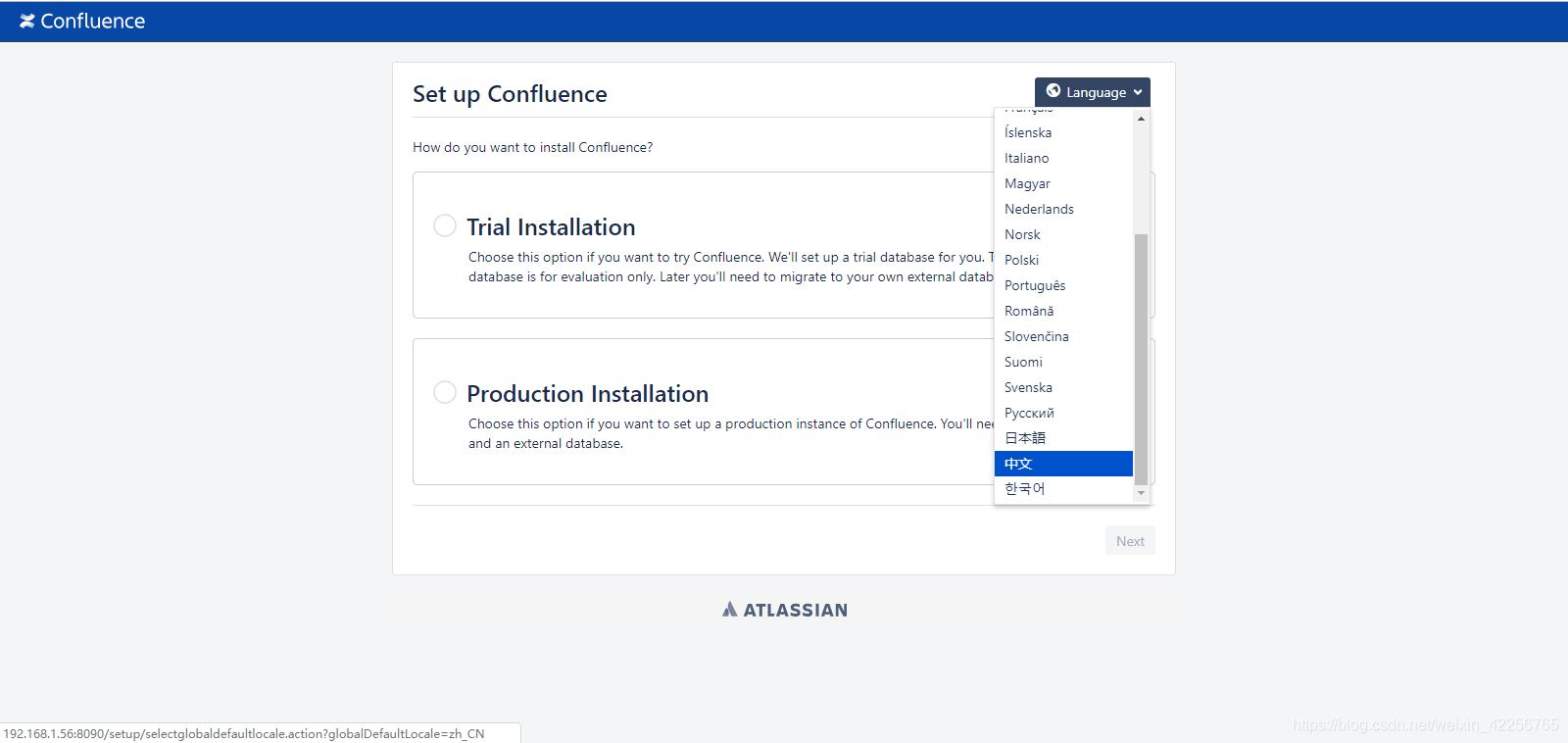The image size is (1568, 743).
Task: Choose Slovenčina from the language list
Action: coord(1063,336)
